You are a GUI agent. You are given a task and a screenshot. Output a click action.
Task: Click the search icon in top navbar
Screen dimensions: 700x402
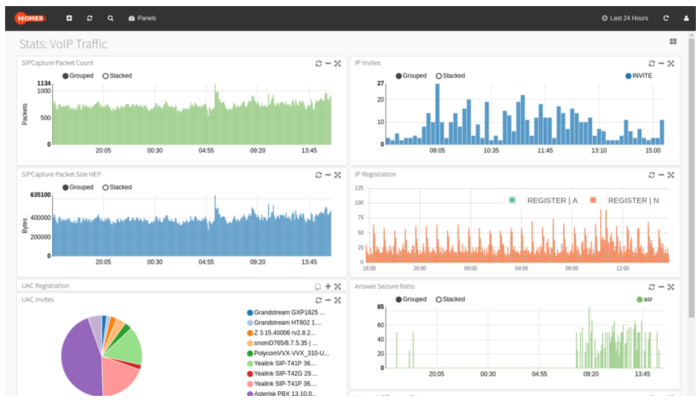[x=110, y=18]
